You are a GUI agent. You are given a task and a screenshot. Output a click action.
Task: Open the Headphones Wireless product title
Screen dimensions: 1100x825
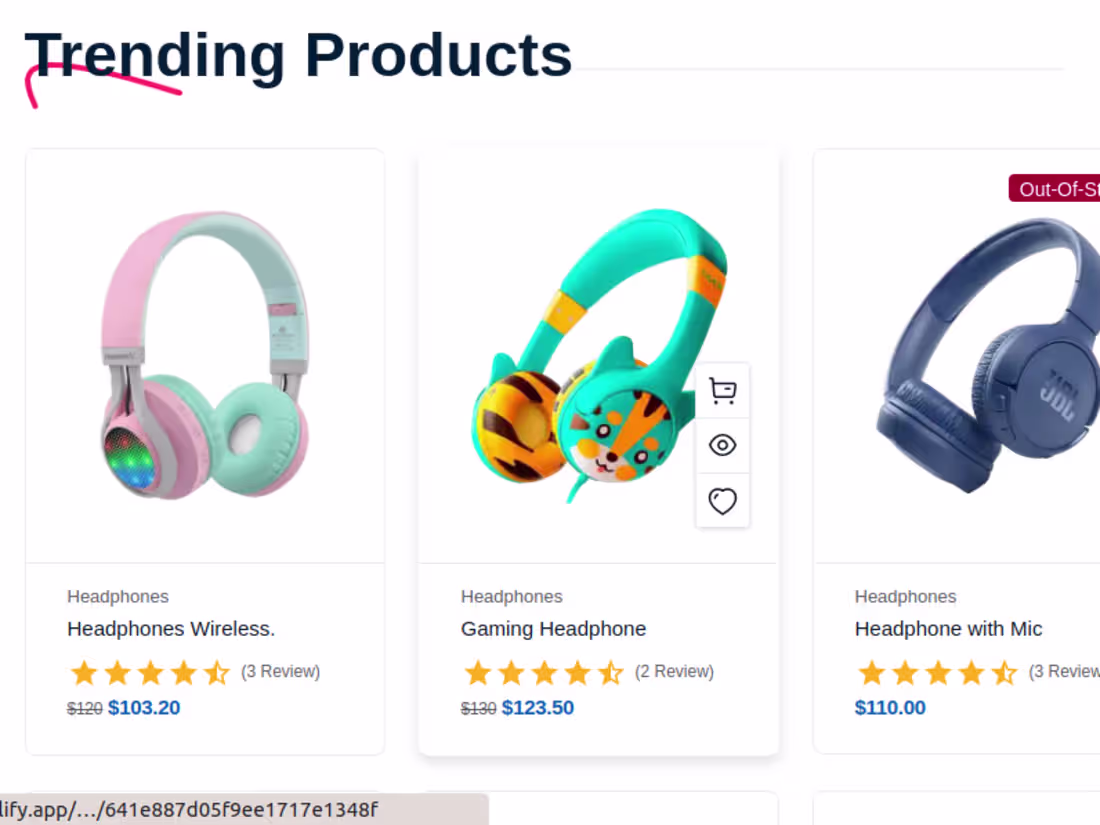171,629
